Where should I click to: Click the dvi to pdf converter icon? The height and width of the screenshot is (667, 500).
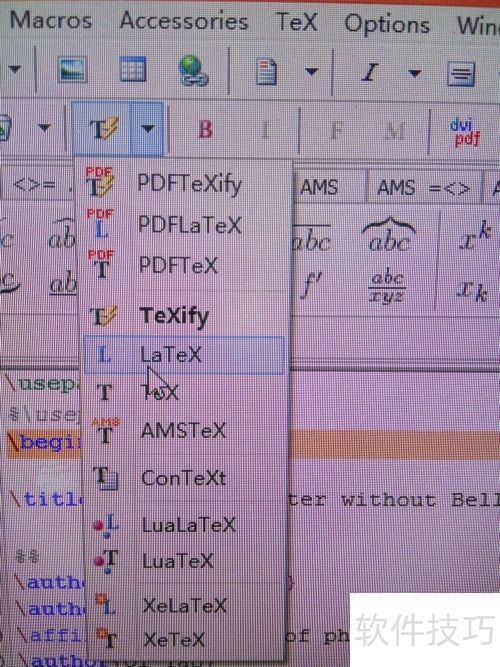tap(465, 132)
